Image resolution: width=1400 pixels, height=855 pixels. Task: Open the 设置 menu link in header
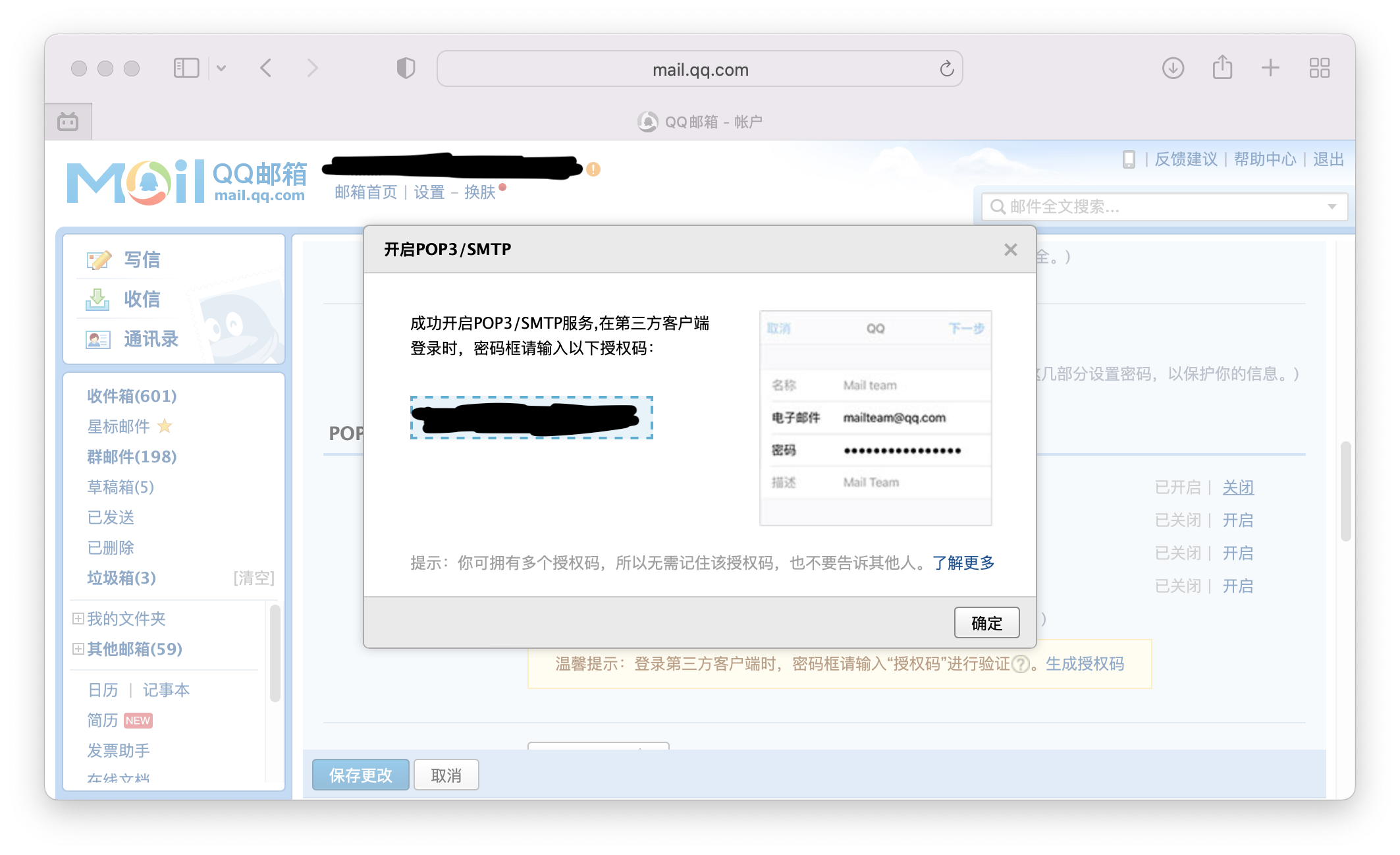point(429,192)
